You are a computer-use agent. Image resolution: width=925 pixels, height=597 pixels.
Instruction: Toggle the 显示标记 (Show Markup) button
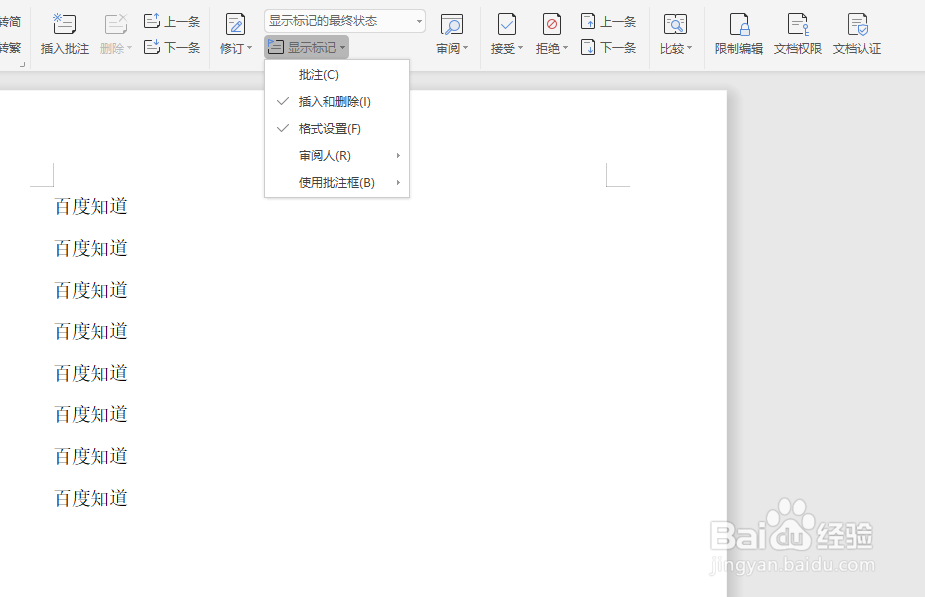(x=306, y=47)
